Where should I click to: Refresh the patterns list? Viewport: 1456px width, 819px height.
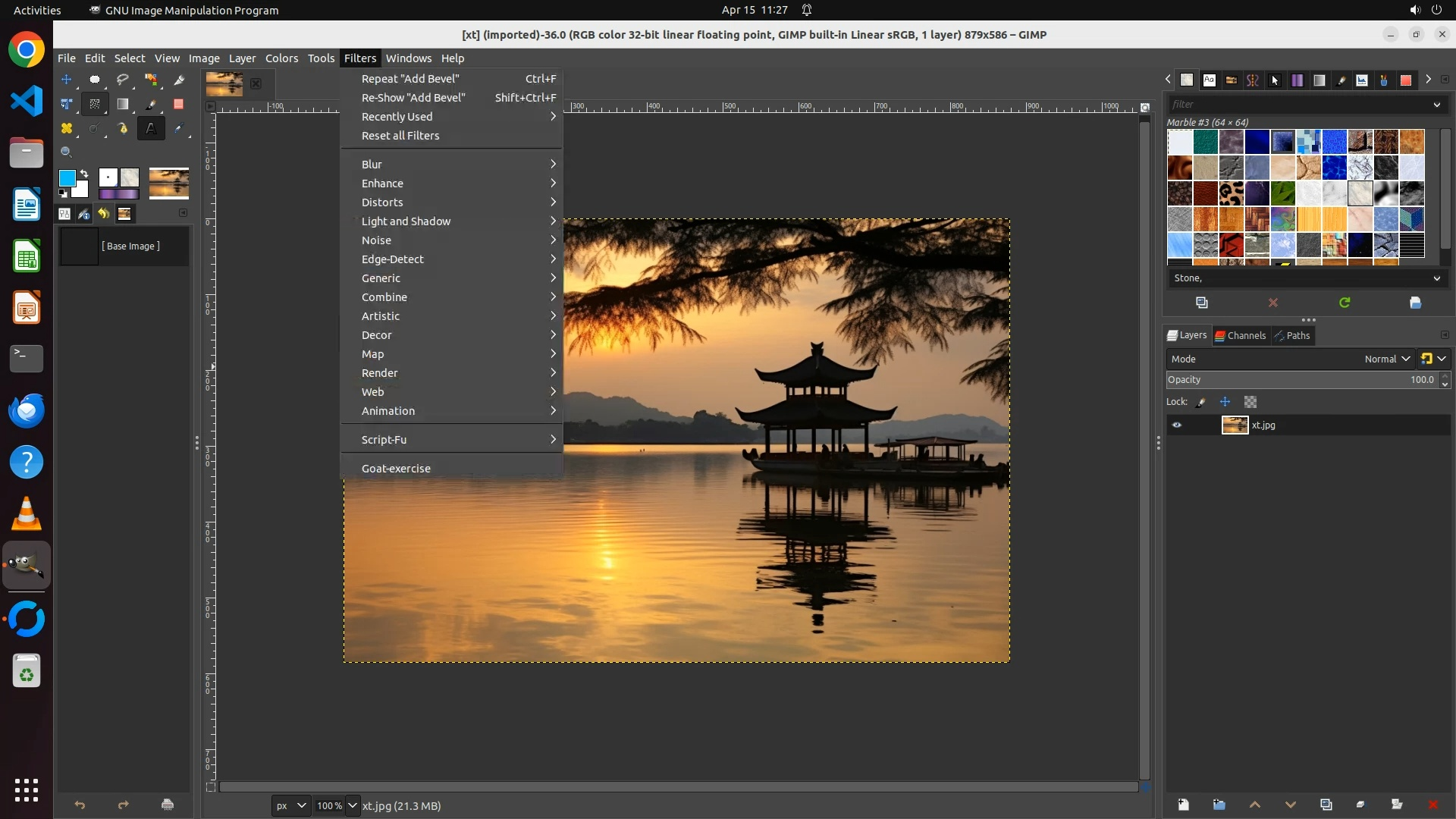1345,303
